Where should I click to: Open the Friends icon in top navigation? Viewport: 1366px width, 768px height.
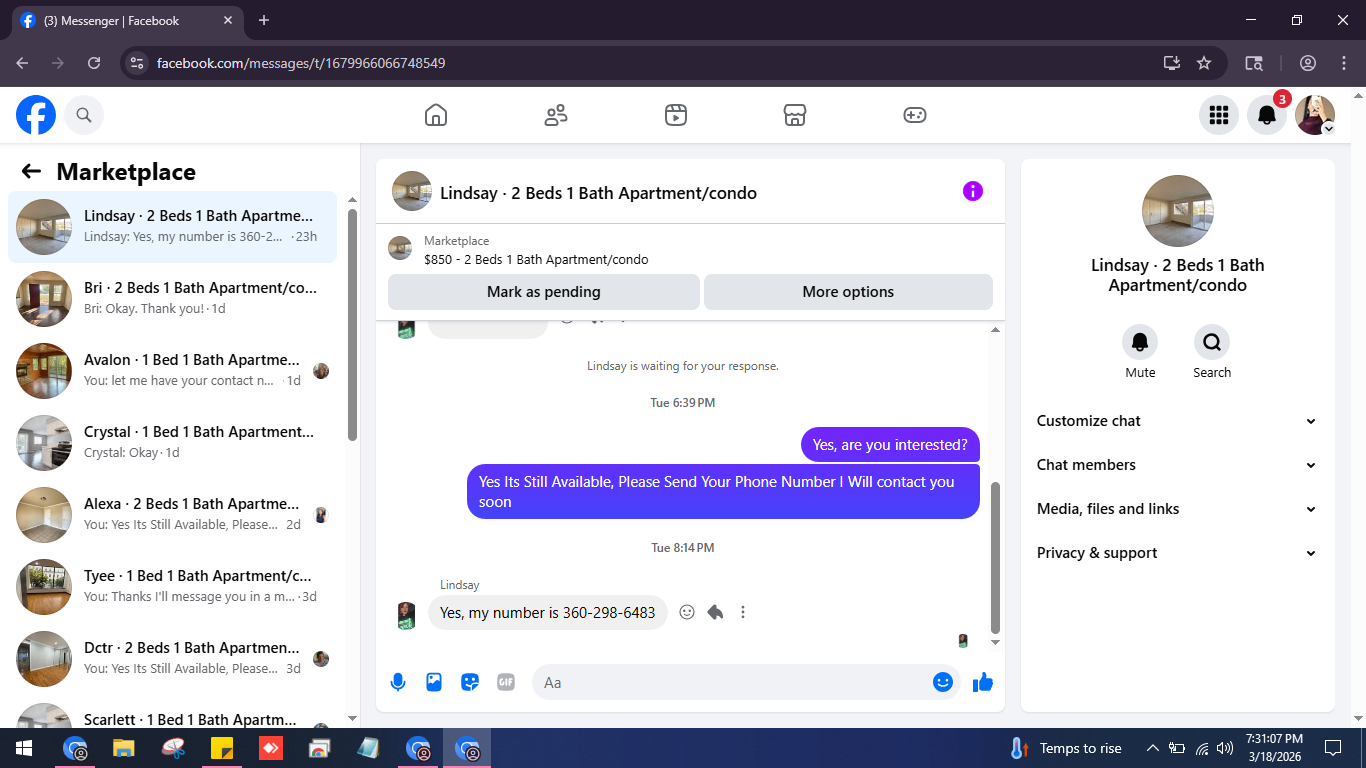click(x=556, y=115)
